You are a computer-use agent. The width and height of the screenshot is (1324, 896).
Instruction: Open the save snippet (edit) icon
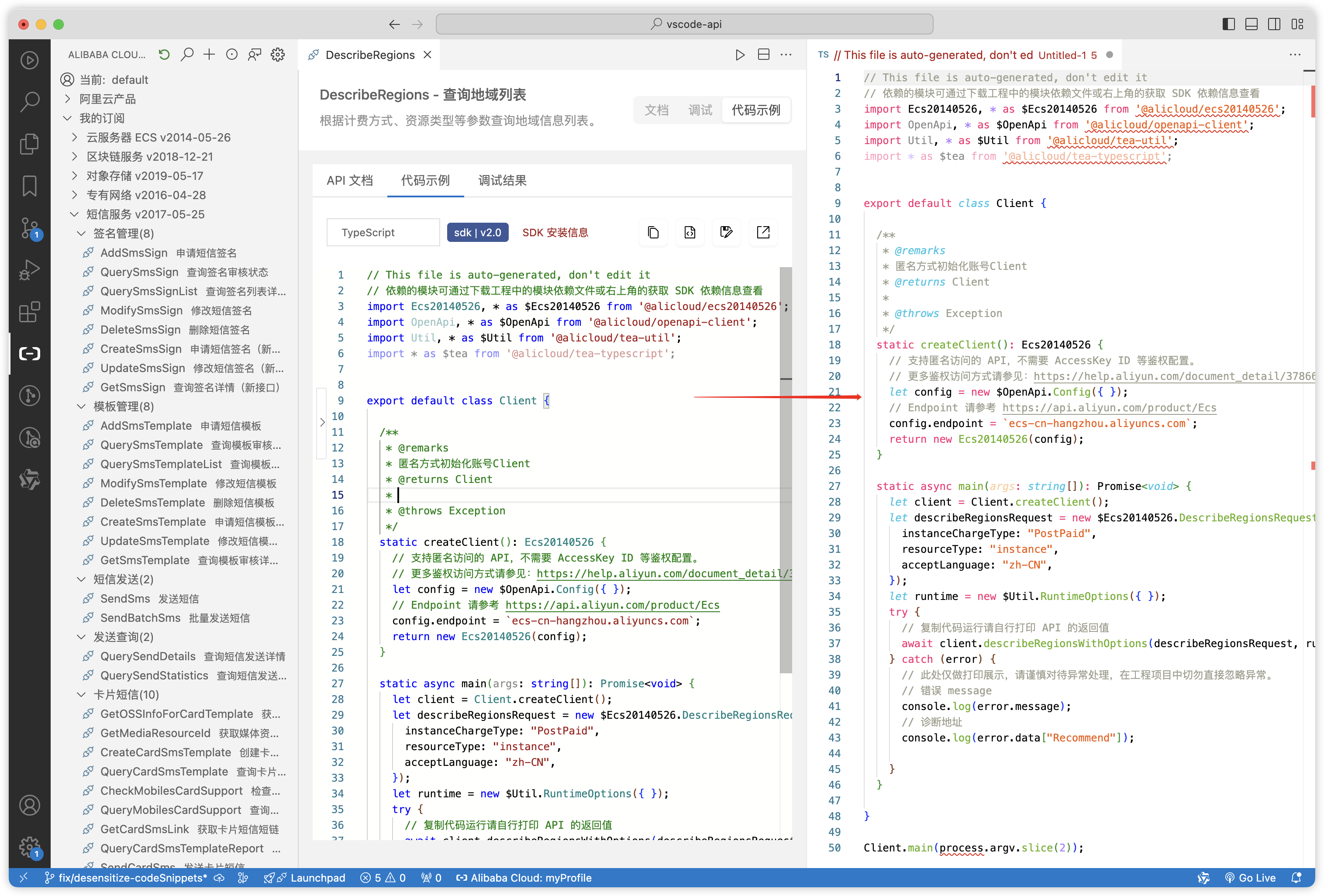(x=726, y=232)
